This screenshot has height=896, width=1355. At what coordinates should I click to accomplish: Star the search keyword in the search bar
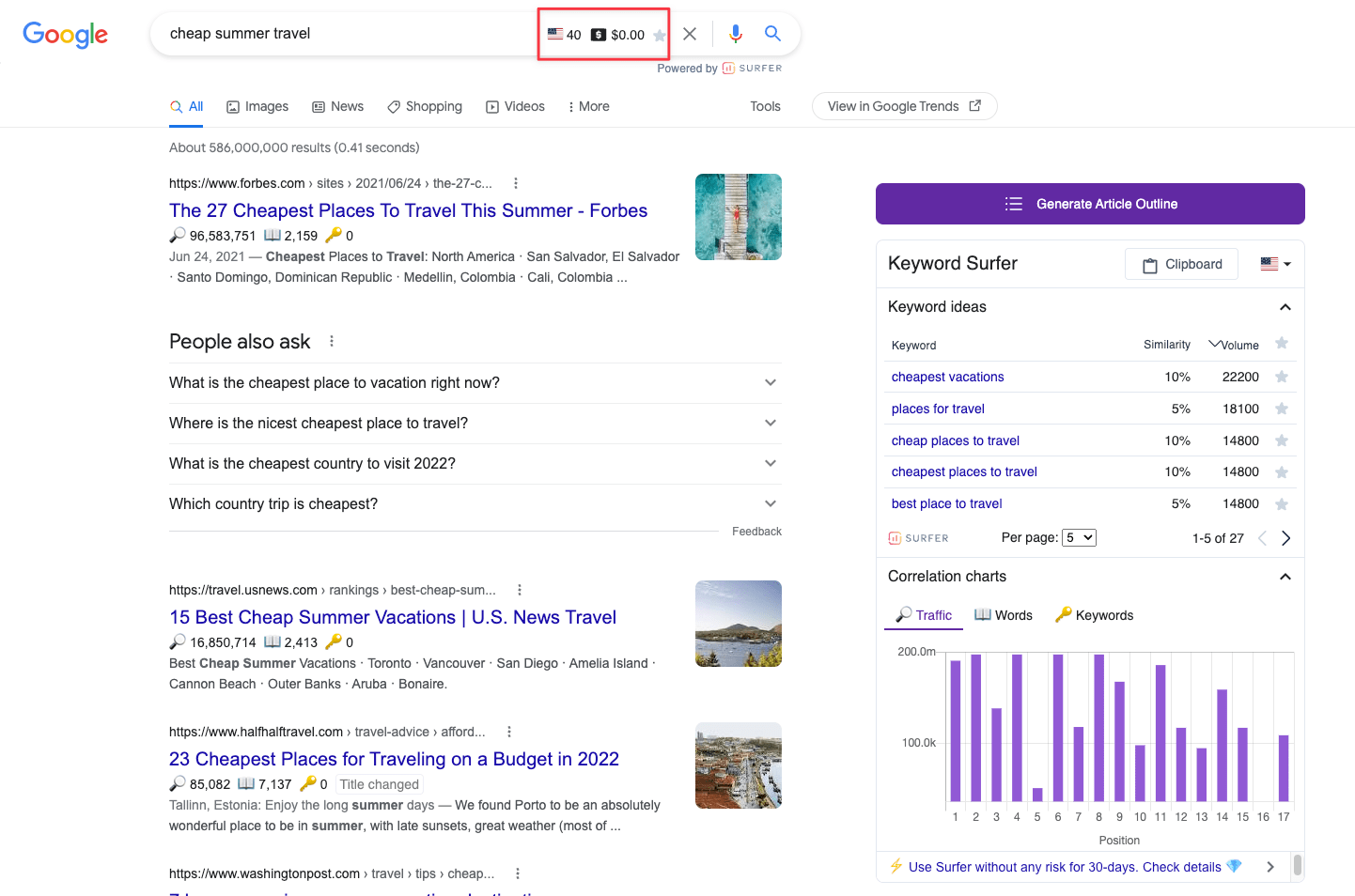point(660,36)
